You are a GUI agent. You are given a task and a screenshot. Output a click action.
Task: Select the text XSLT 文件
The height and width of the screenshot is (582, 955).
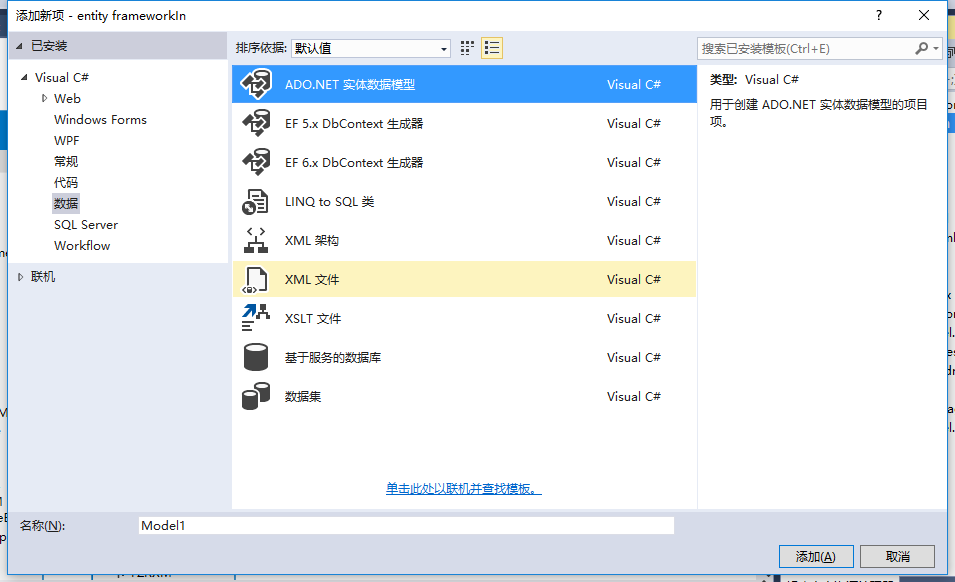313,318
